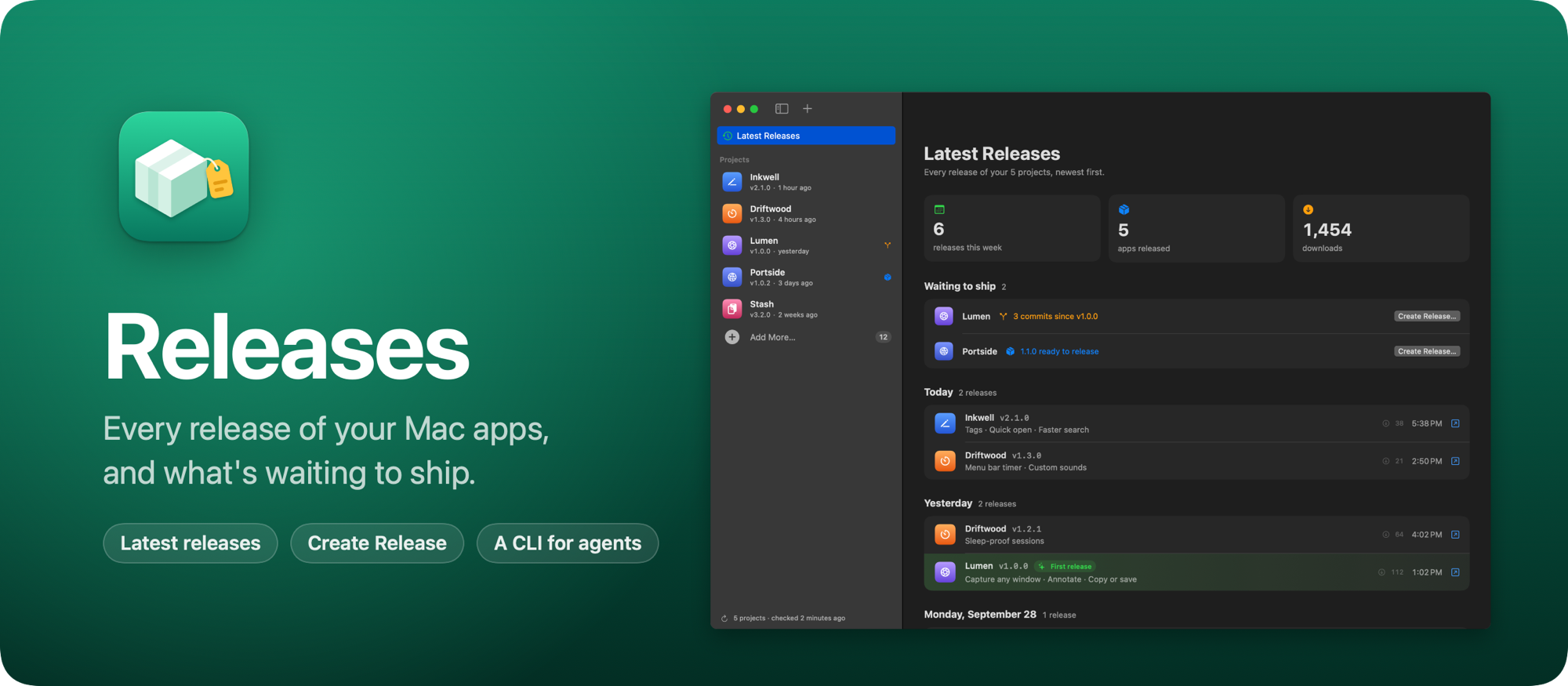Click the Add More plus circle icon
Viewport: 1568px width, 686px height.
[732, 337]
